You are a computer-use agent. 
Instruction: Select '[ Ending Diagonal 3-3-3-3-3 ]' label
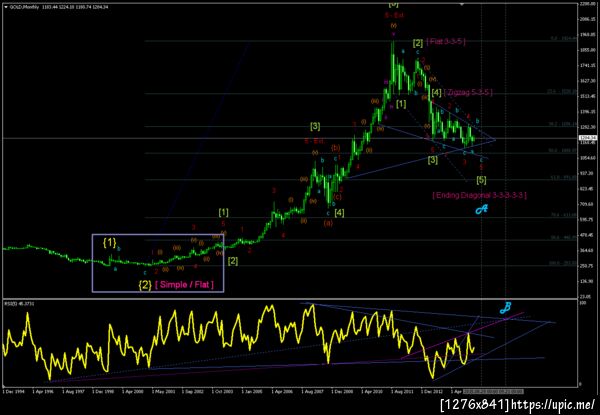coord(479,195)
